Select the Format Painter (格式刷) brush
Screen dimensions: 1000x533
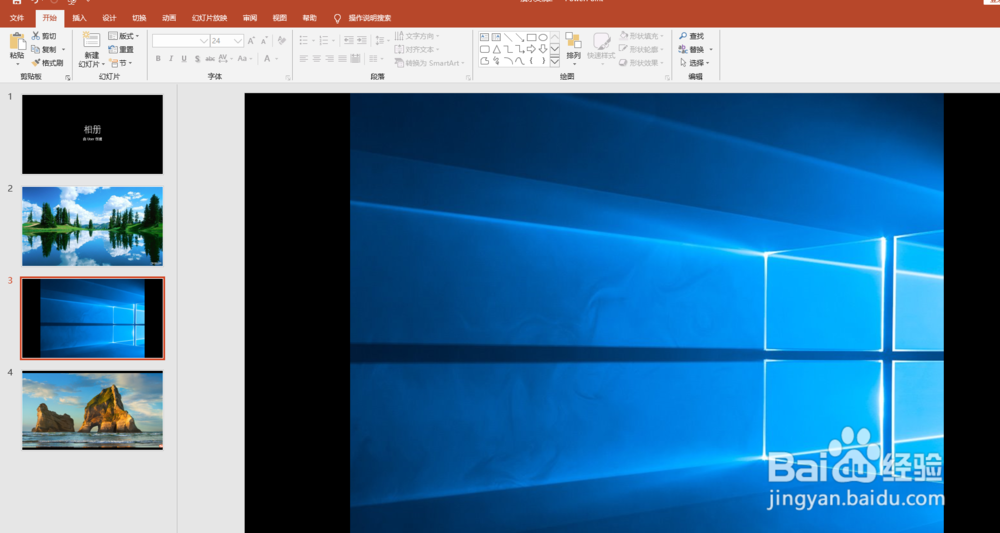click(36, 62)
